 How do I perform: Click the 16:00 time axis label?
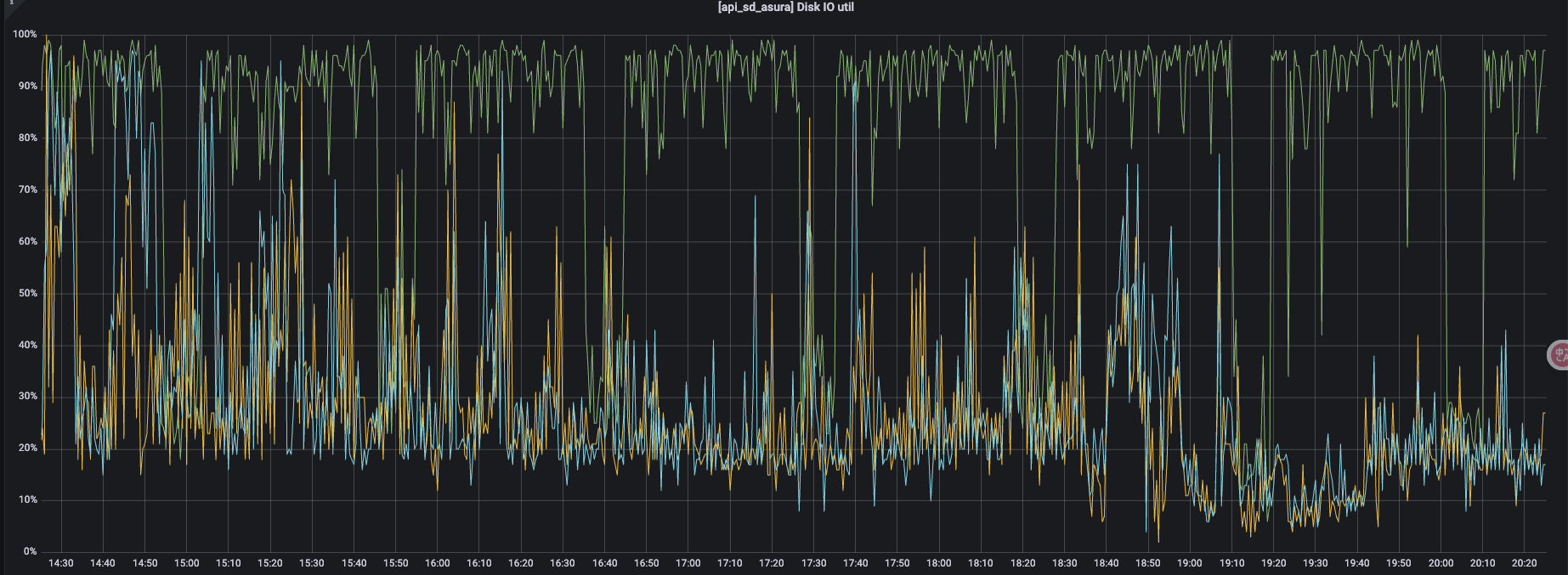438,564
